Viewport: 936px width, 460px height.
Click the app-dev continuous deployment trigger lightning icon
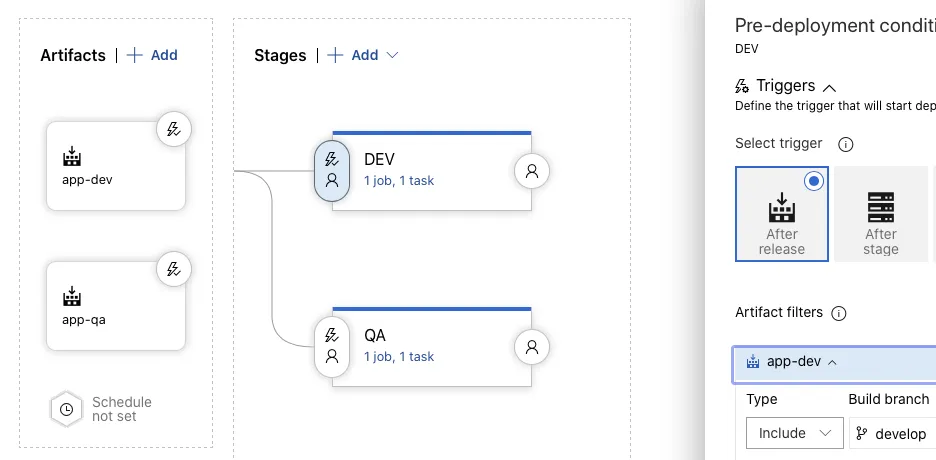(173, 129)
